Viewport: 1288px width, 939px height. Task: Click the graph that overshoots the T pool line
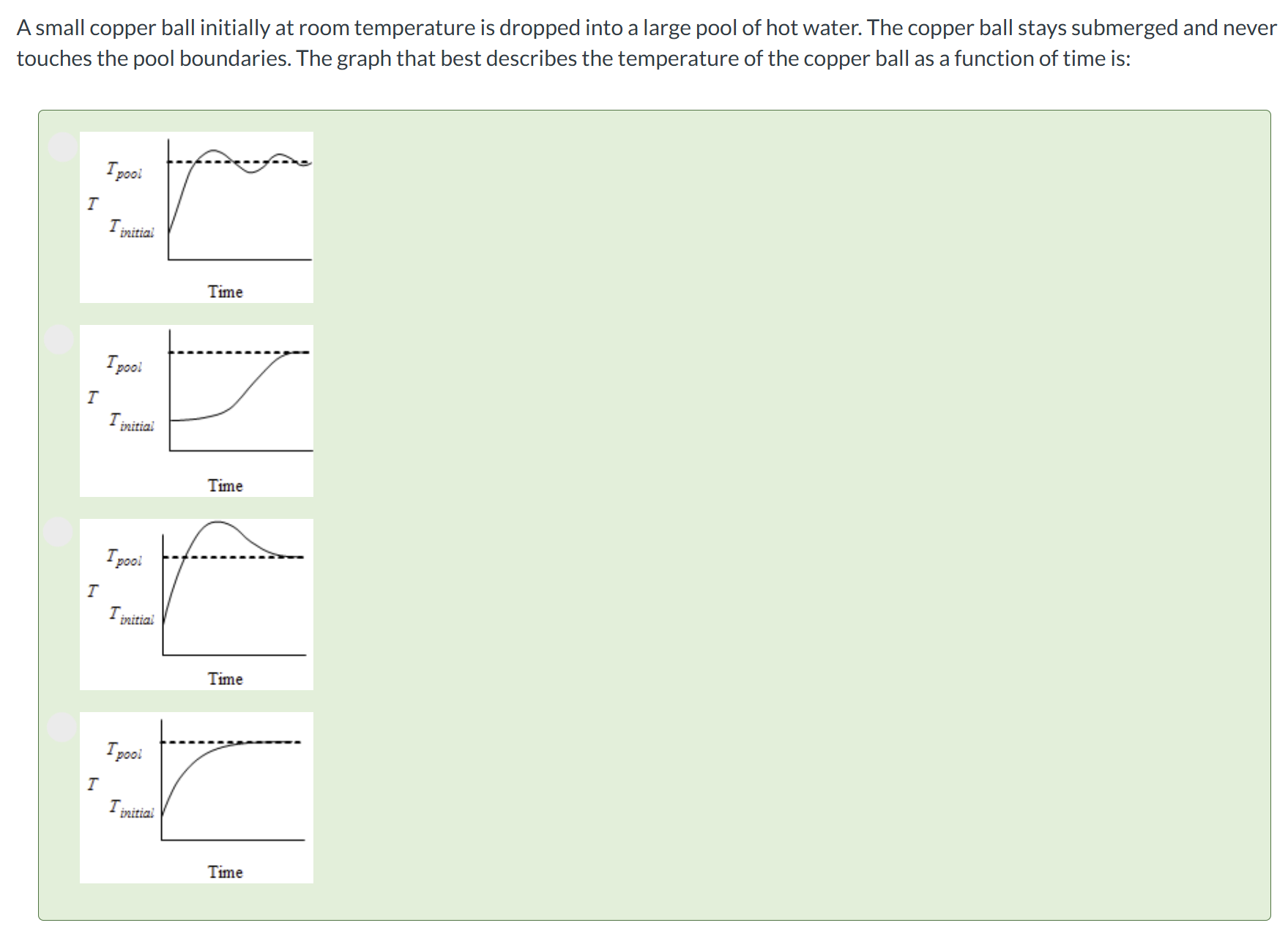(196, 605)
